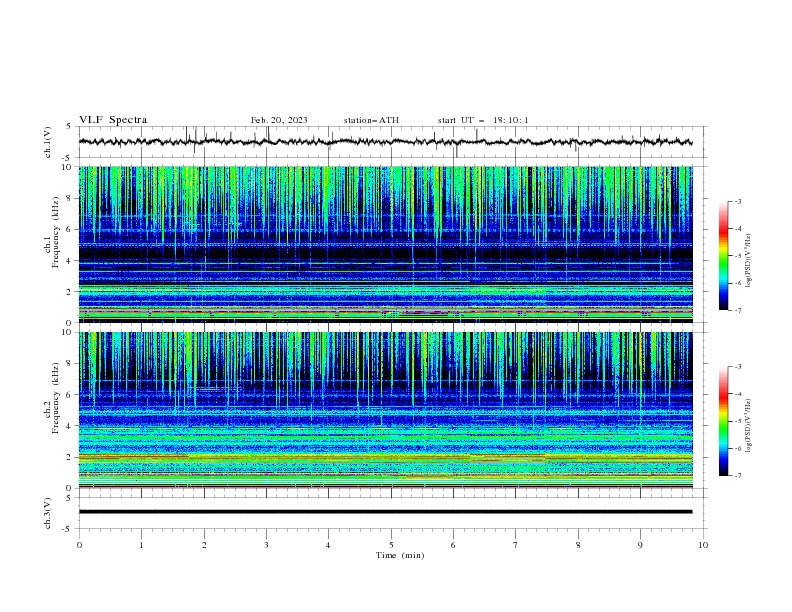Click the time axis tick label "5"
792x612 pixels.
391,545
